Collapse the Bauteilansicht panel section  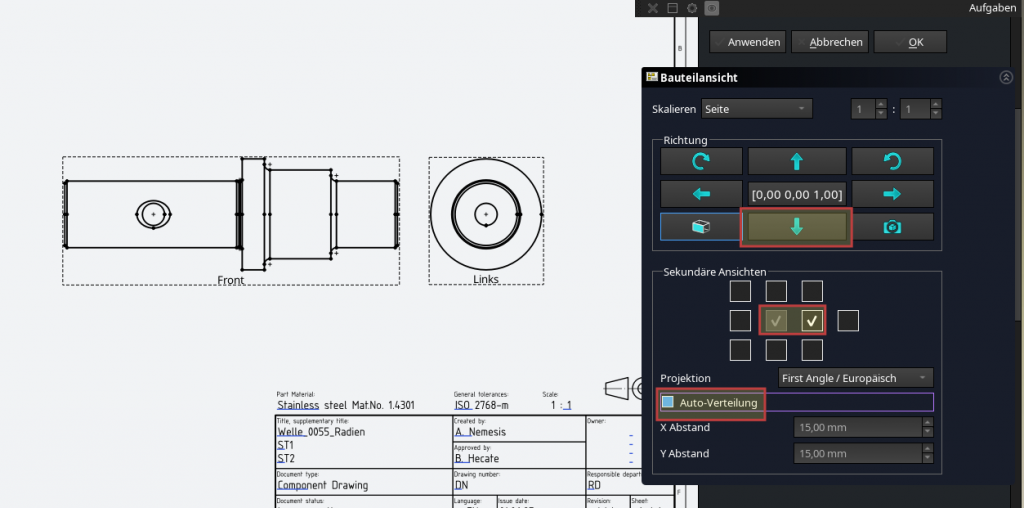[1006, 77]
